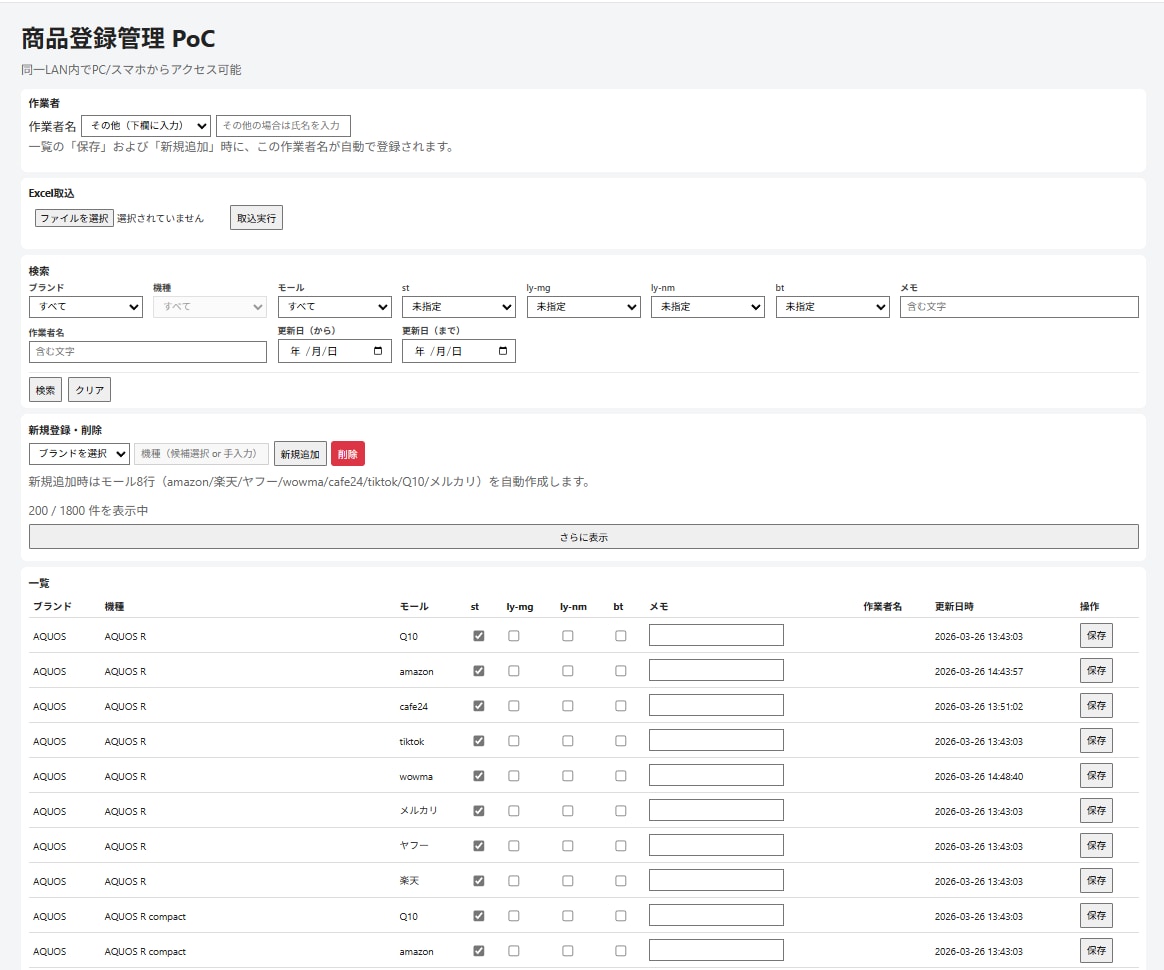Save the AQUOS R Q10 row

(1096, 635)
